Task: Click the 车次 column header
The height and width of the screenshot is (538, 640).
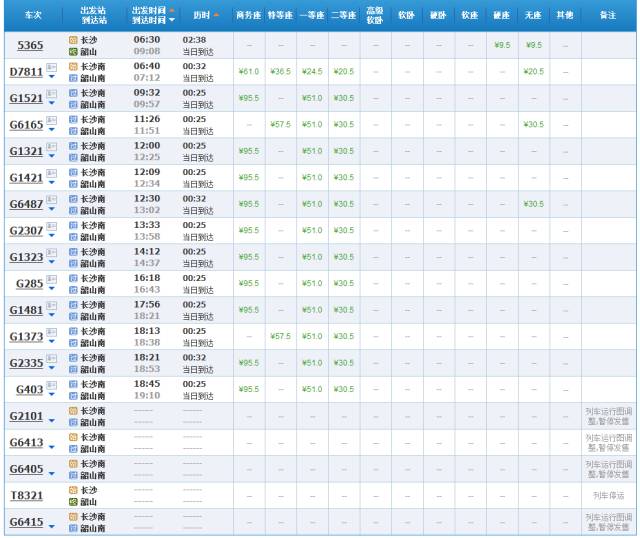Action: pos(33,16)
